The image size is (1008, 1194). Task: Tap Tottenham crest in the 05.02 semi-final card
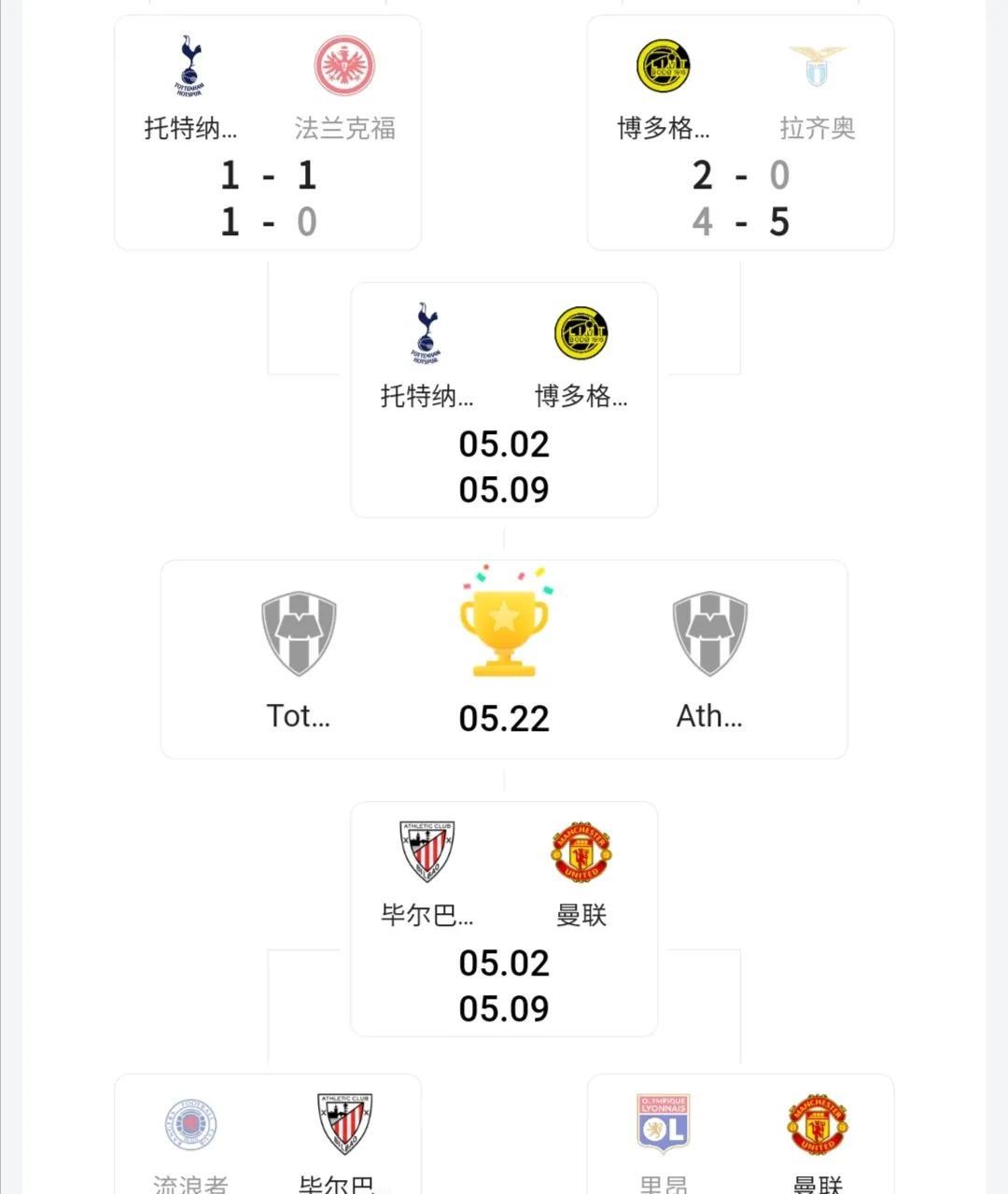point(427,333)
